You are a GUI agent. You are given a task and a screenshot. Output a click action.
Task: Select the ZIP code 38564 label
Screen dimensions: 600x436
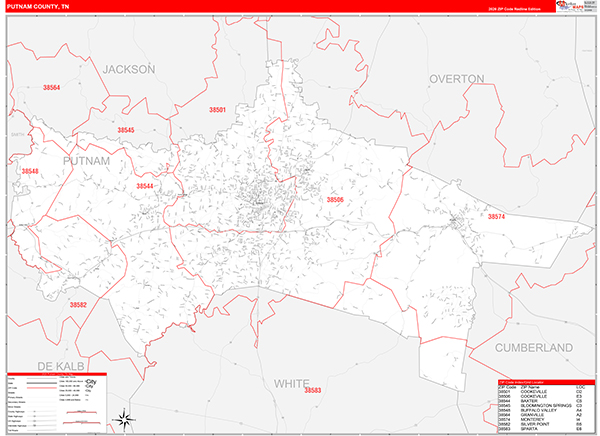[51, 88]
